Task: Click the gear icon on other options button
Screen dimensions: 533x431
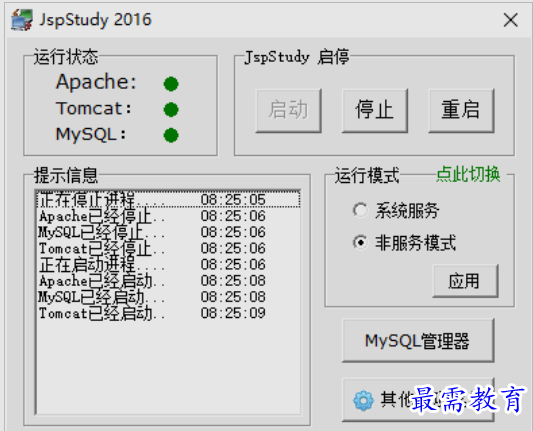Action: [x=363, y=400]
